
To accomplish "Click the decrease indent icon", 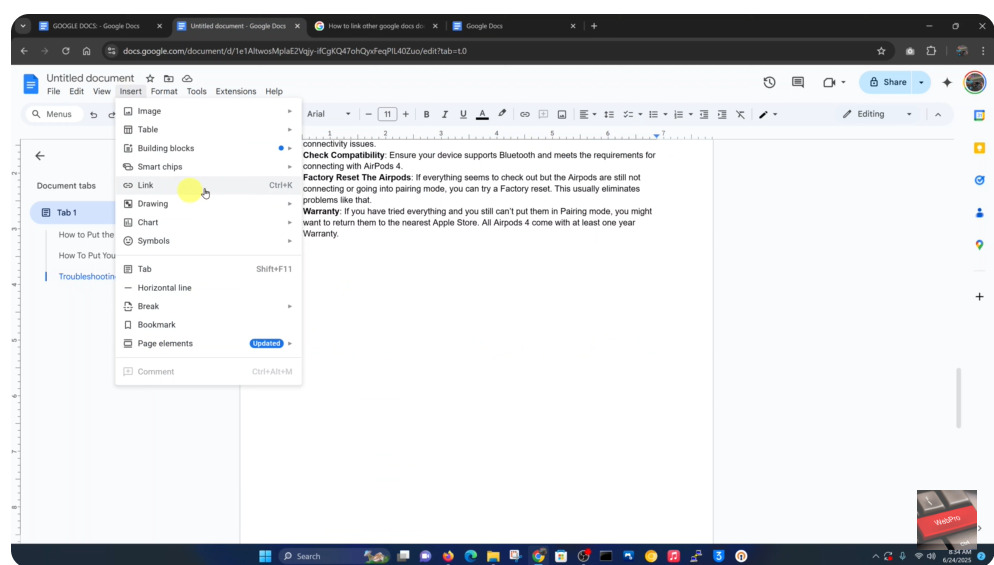I will [704, 114].
